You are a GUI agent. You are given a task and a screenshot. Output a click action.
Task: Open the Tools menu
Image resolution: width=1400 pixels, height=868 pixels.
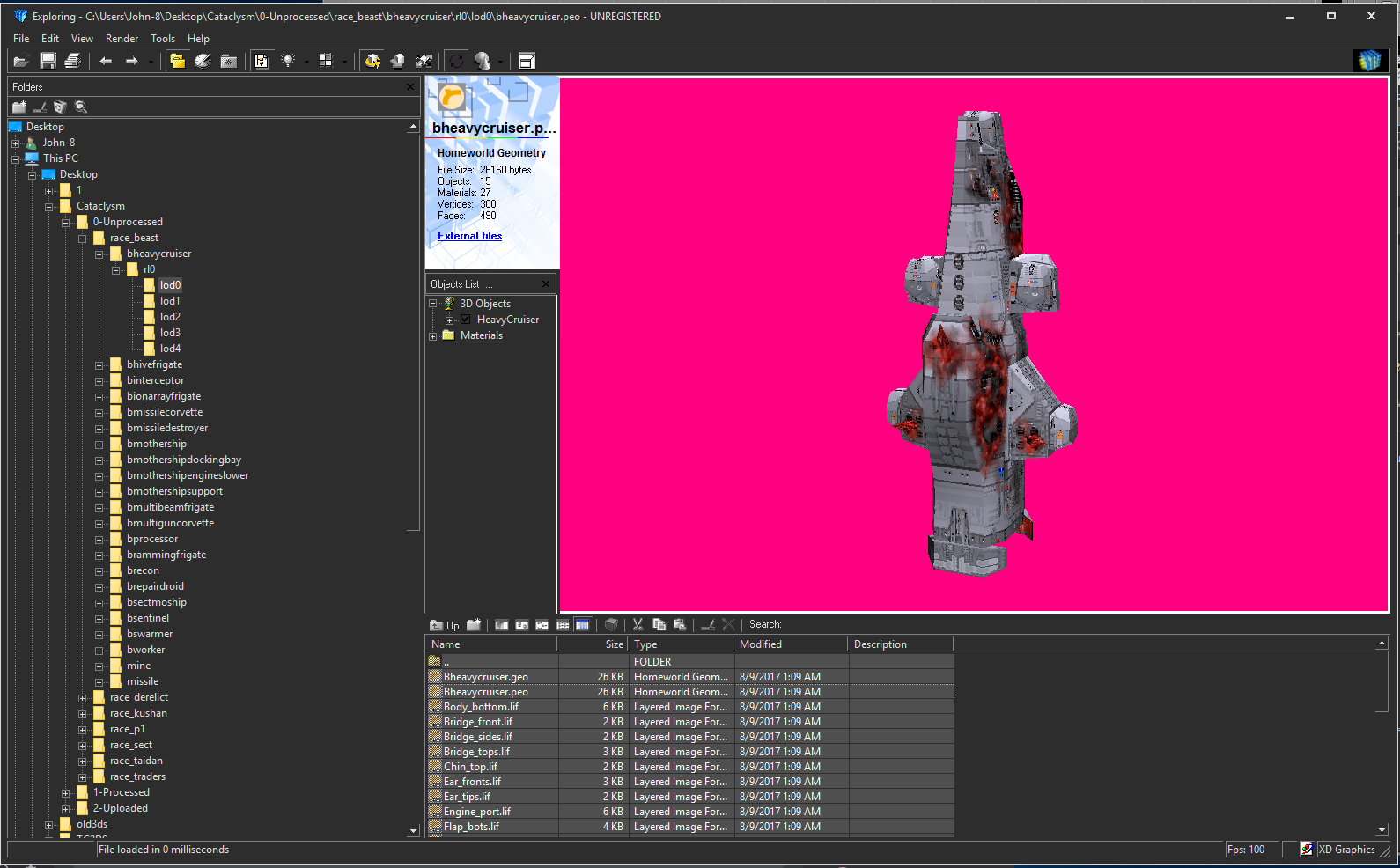pyautogui.click(x=163, y=39)
